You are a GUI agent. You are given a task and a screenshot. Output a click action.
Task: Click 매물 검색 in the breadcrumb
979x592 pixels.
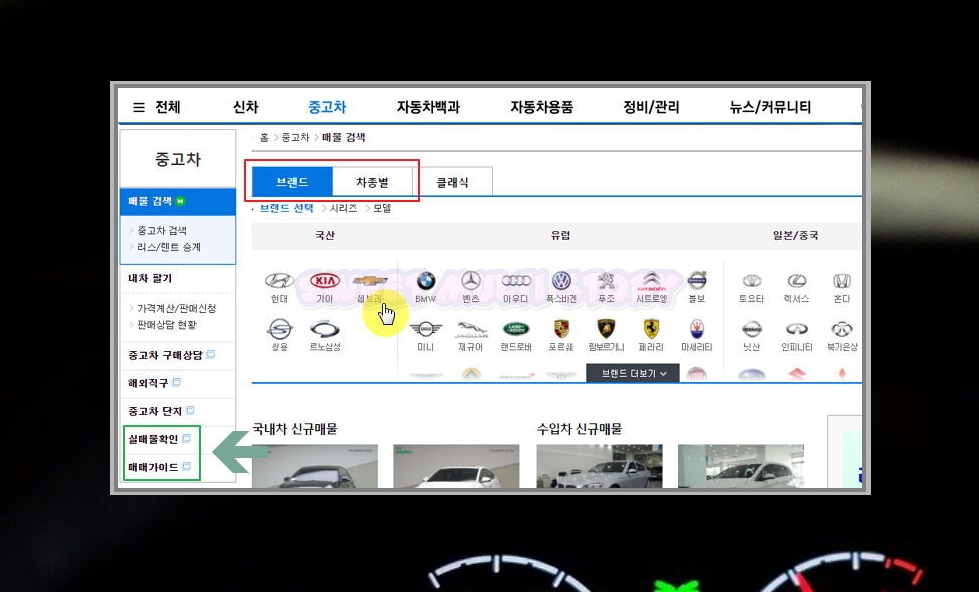tap(343, 137)
